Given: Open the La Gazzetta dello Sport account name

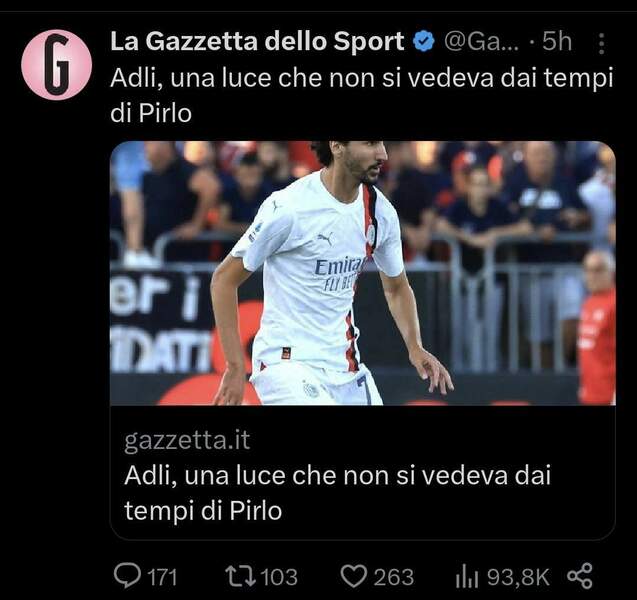Looking at the screenshot, I should 257,41.
